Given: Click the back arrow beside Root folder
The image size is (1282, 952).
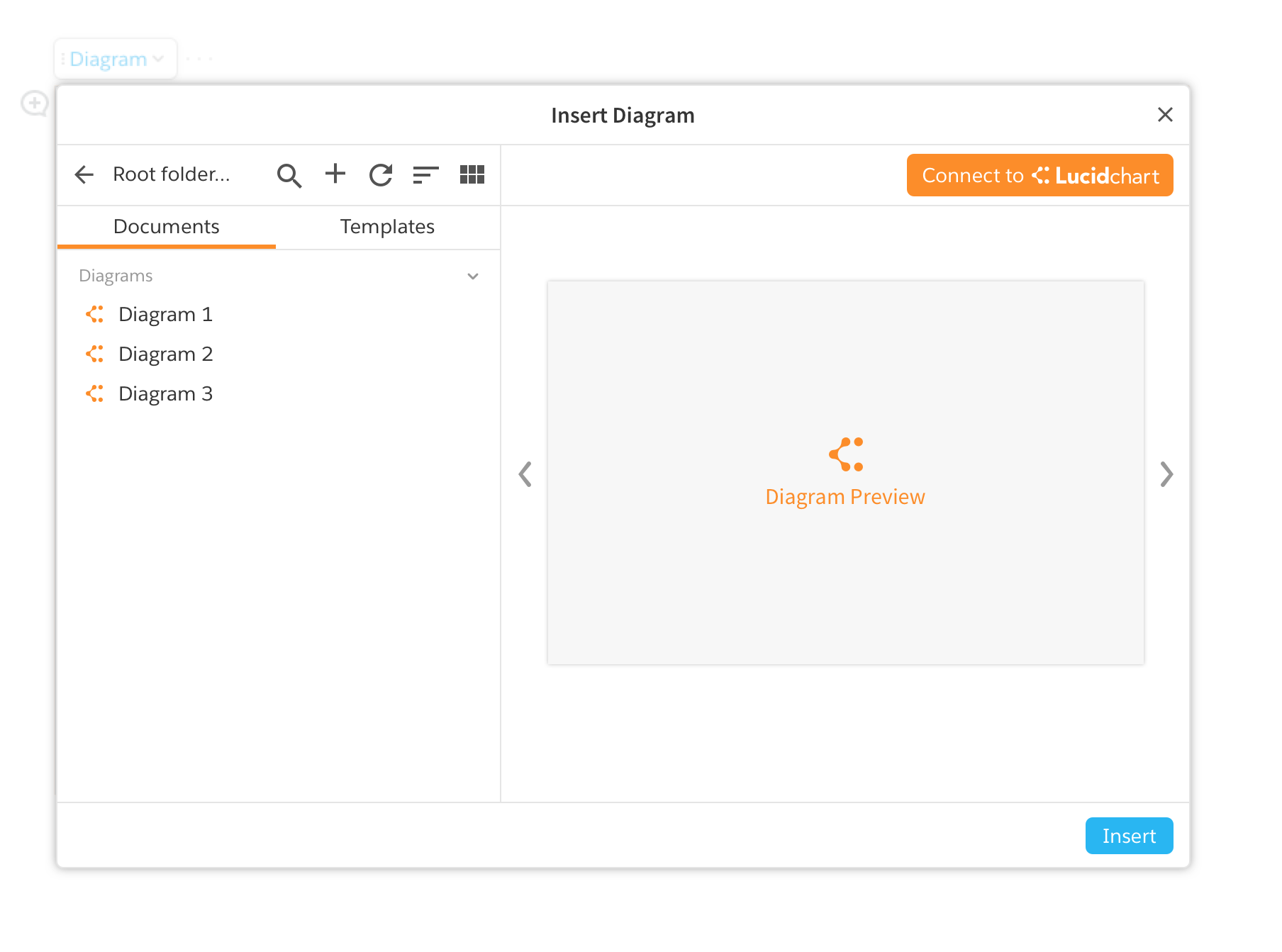Looking at the screenshot, I should click(x=84, y=174).
